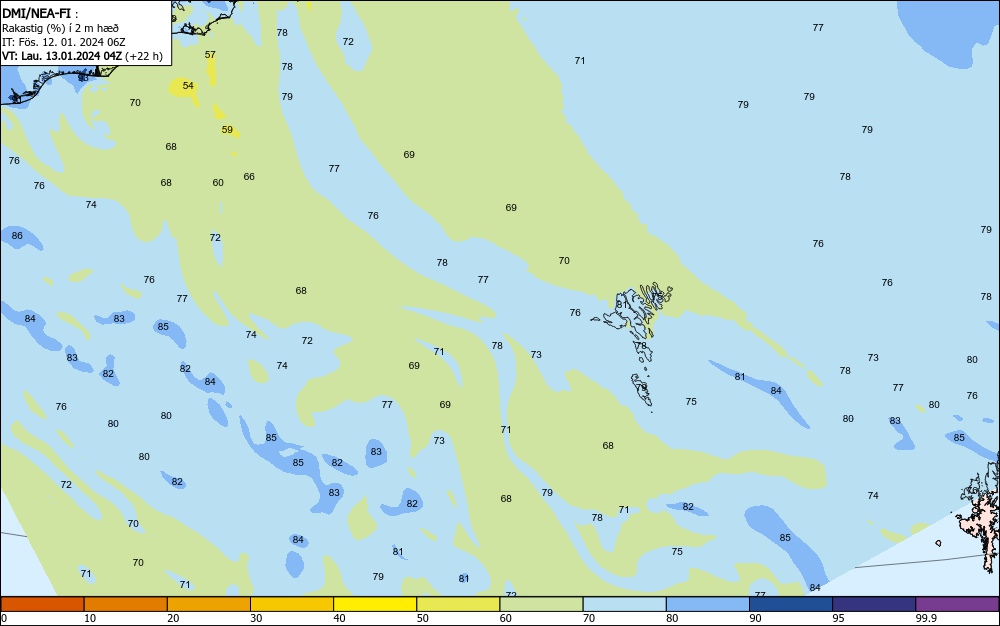
Task: Click the 0–10 dark orange legend swatch
Action: coord(42,604)
